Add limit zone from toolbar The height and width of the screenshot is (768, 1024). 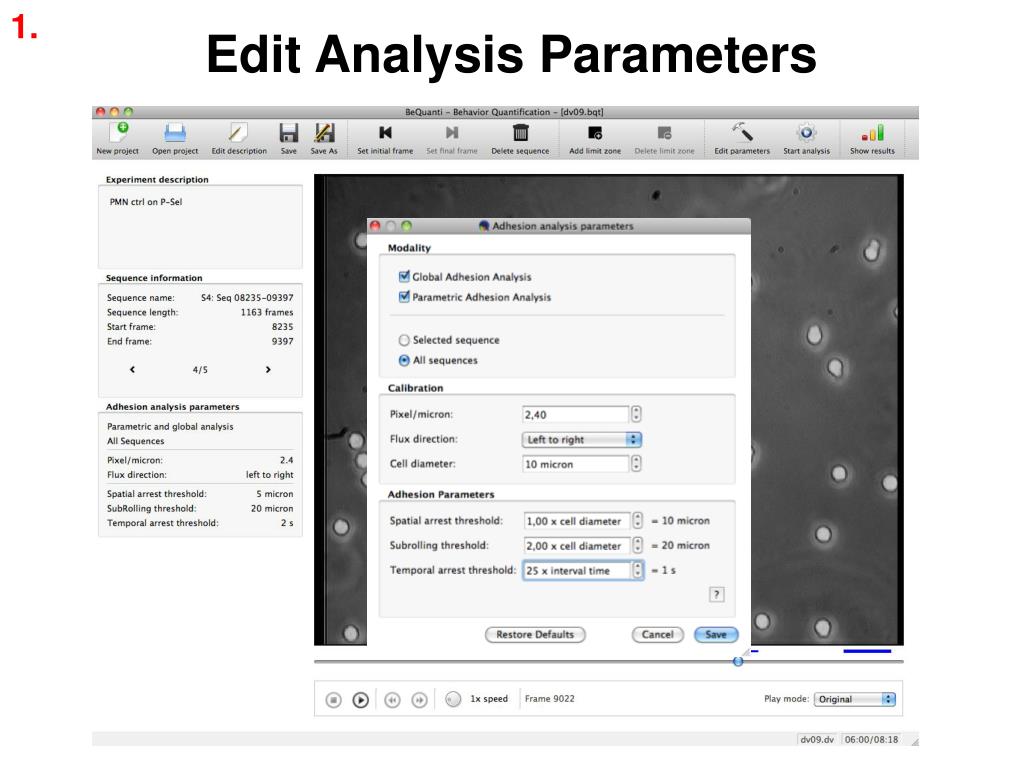click(x=595, y=133)
